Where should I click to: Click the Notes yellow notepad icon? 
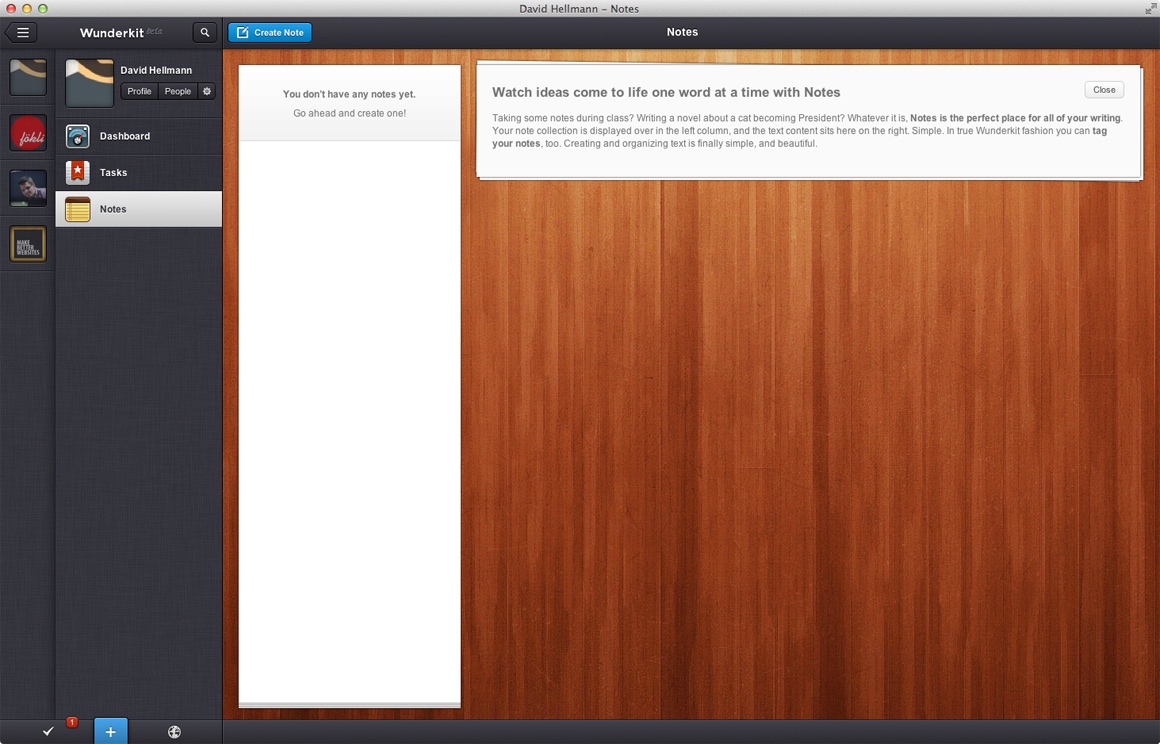click(x=78, y=209)
